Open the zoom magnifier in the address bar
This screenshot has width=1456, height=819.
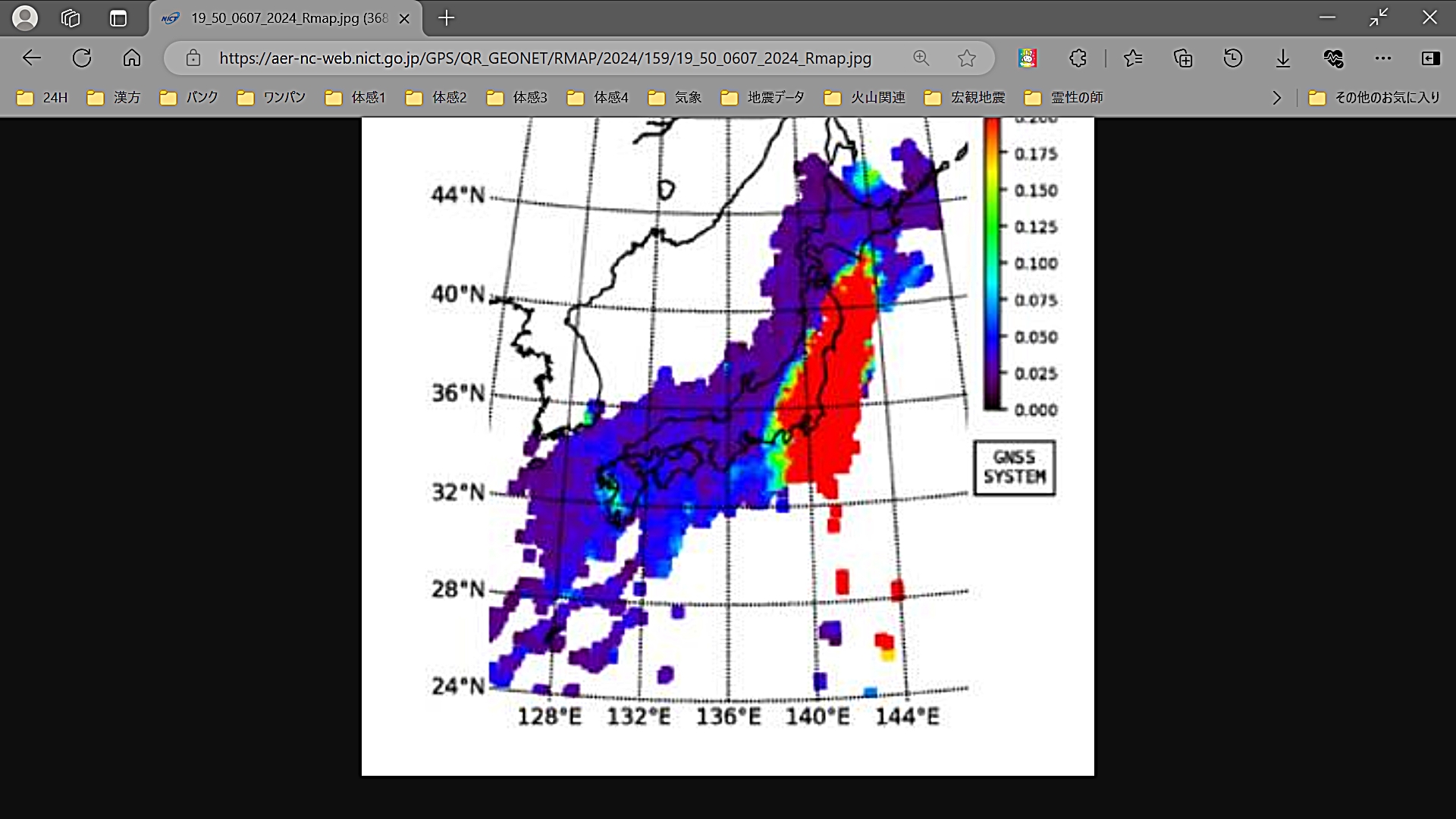[921, 58]
